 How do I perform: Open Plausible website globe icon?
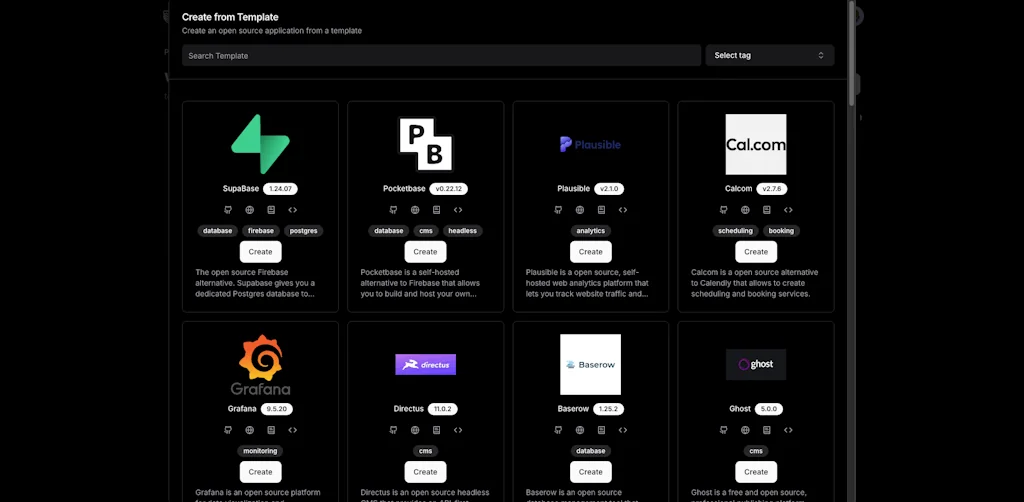click(x=580, y=210)
